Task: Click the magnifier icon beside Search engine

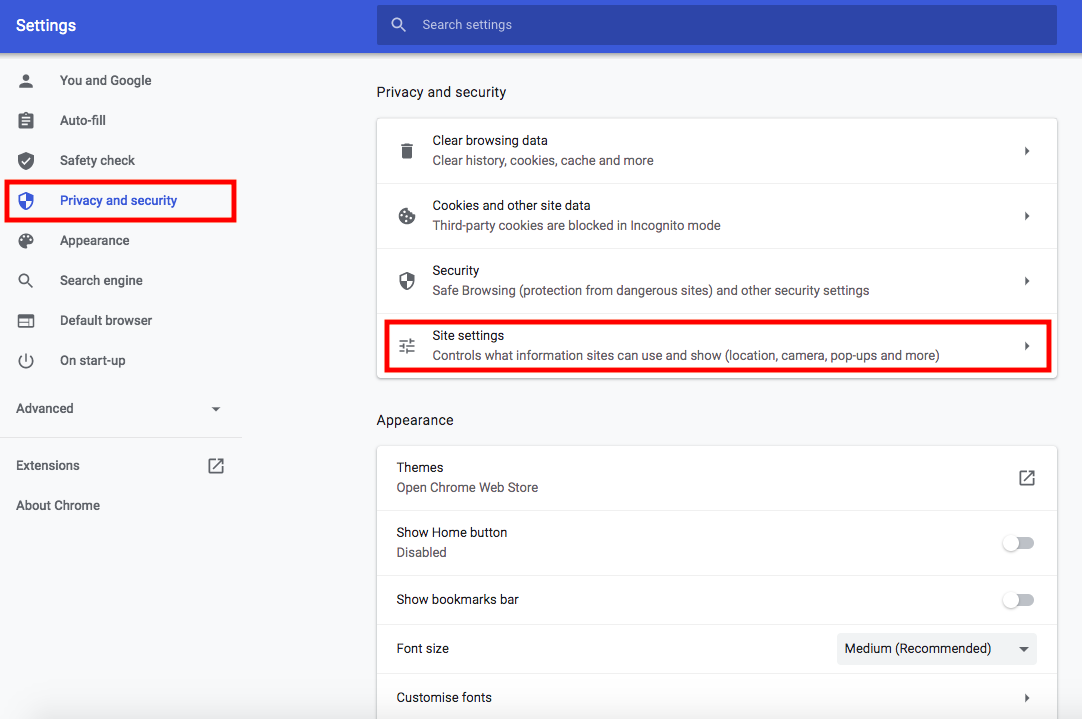Action: [x=26, y=281]
